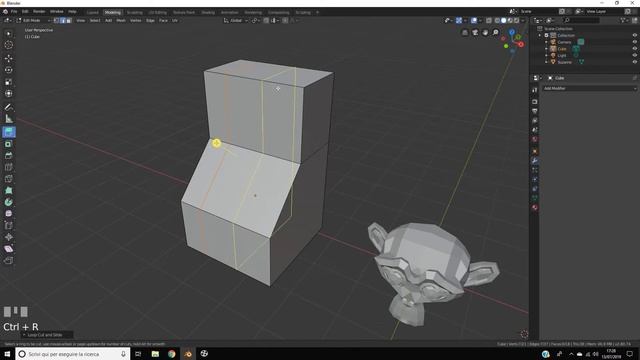This screenshot has height=360, width=640.
Task: Toggle X-ray display in viewport header
Action: 489,20
